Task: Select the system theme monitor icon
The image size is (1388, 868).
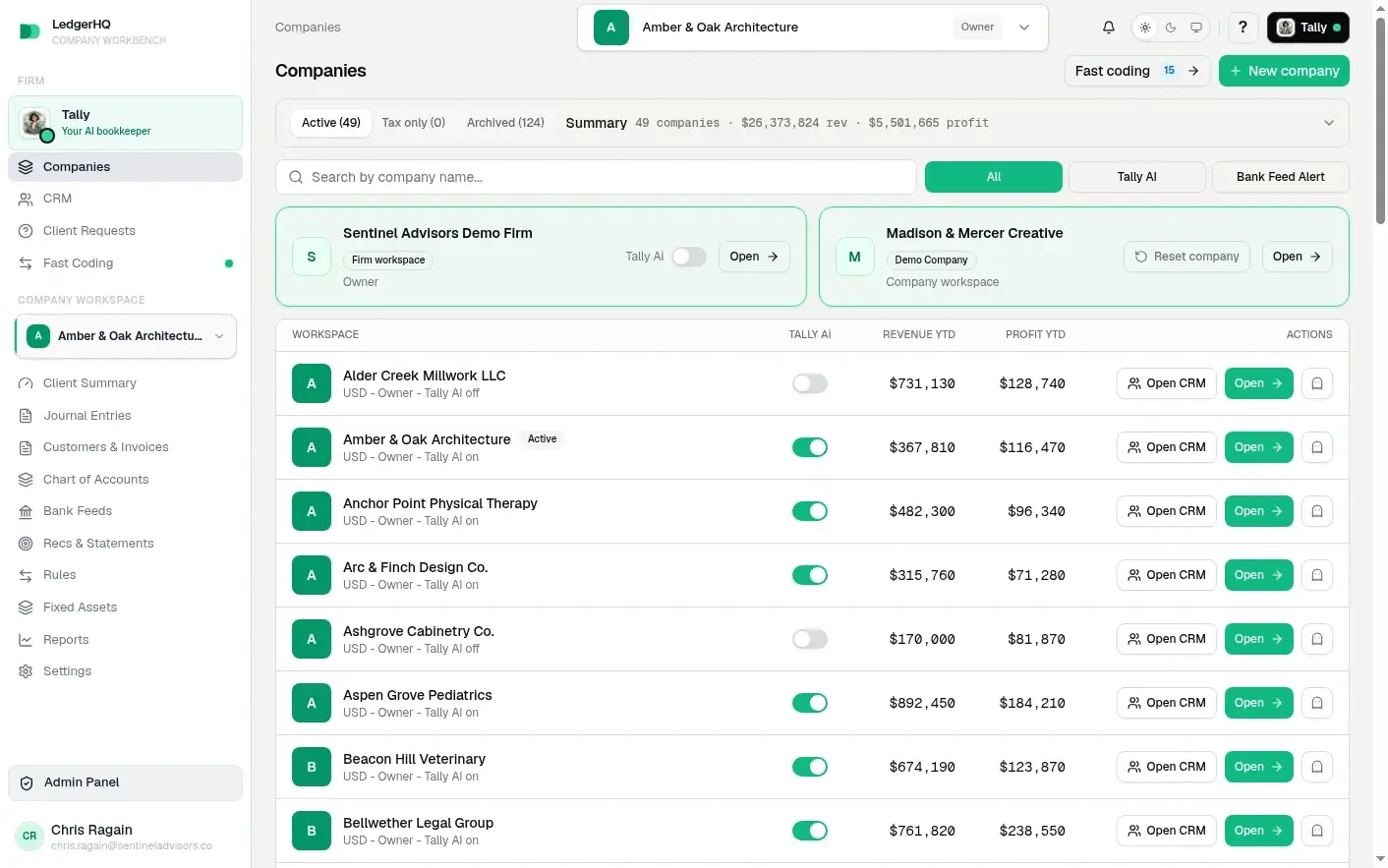Action: pyautogui.click(x=1196, y=28)
